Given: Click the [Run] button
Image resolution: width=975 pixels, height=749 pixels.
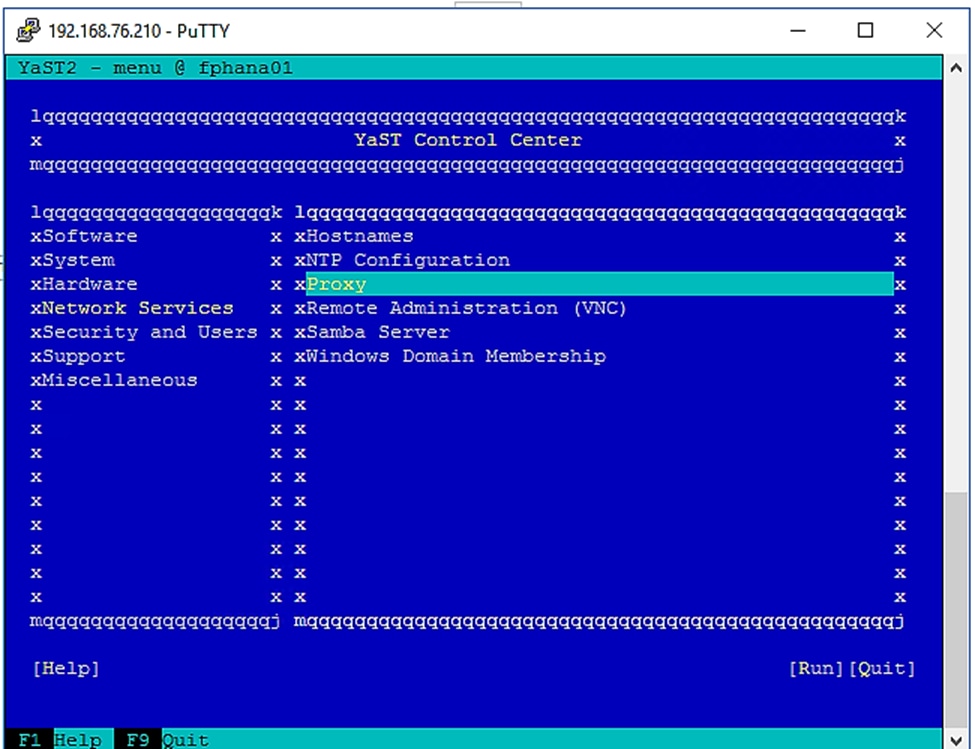Looking at the screenshot, I should (816, 668).
